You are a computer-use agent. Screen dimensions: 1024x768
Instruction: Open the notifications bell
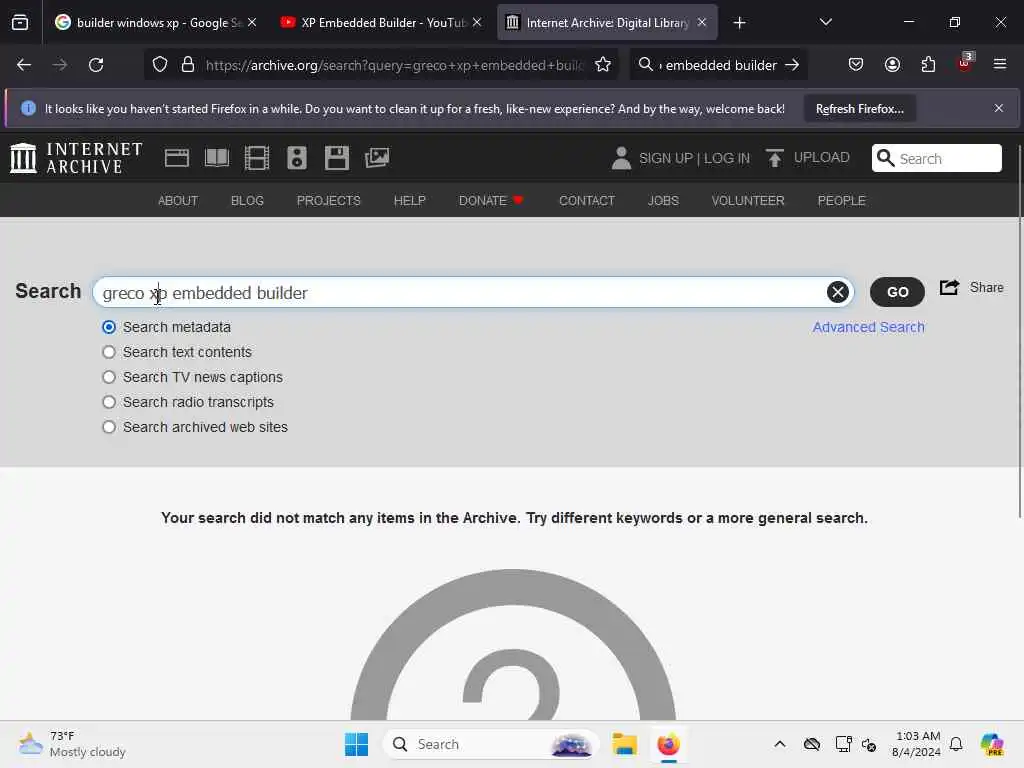(x=956, y=744)
